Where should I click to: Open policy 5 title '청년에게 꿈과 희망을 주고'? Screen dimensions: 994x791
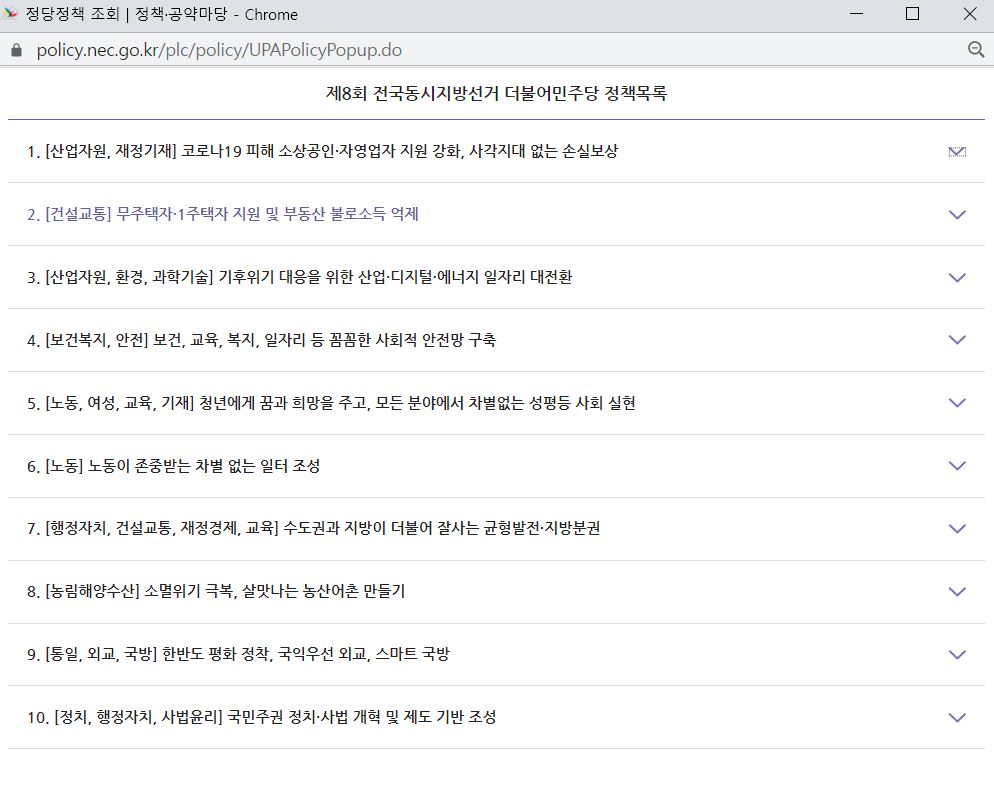pos(285,402)
